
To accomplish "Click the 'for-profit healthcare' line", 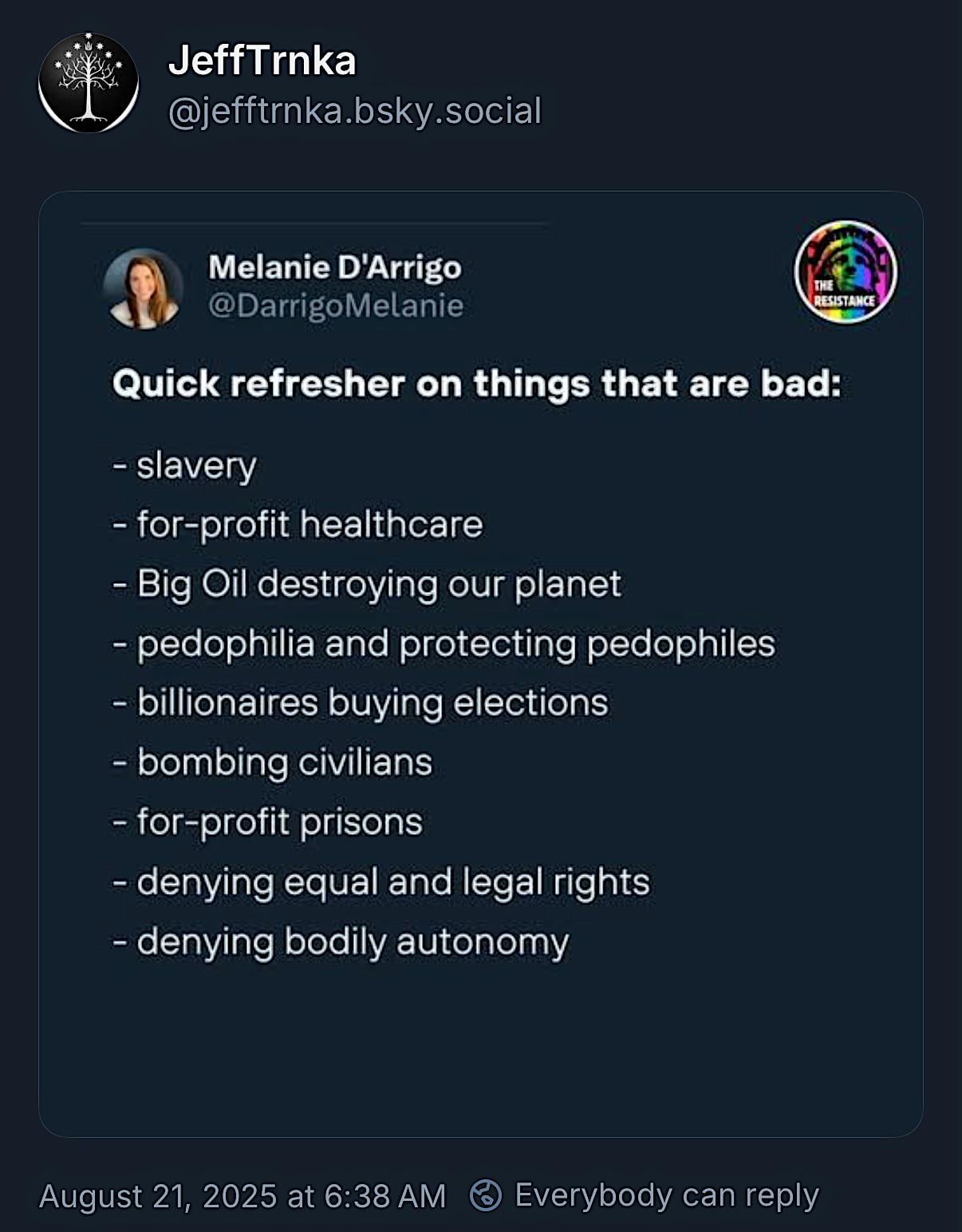I will pyautogui.click(x=298, y=525).
